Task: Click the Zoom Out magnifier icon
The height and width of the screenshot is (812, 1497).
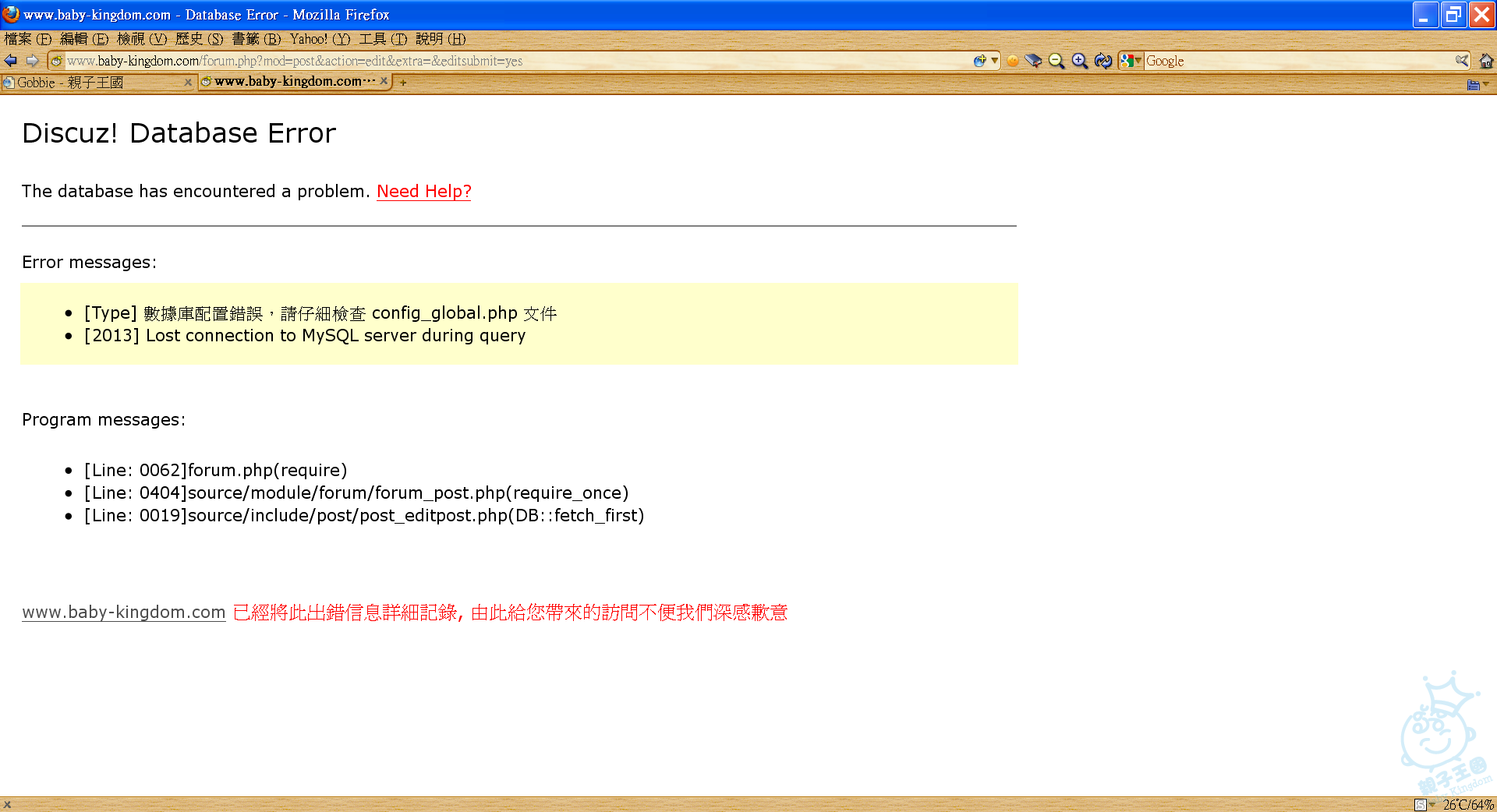Action: pyautogui.click(x=1056, y=61)
